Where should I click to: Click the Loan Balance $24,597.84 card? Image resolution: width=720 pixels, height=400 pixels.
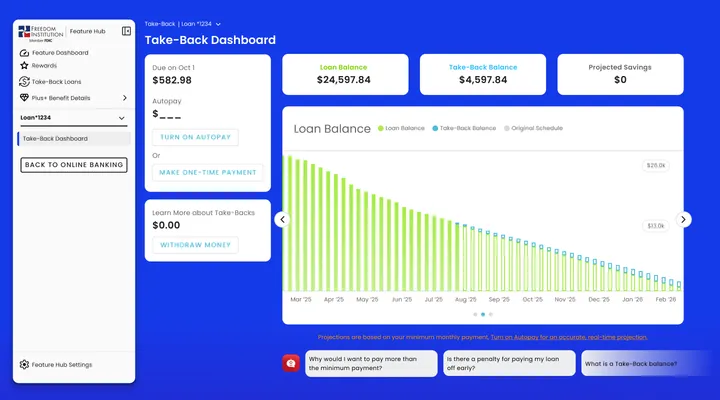pos(345,74)
